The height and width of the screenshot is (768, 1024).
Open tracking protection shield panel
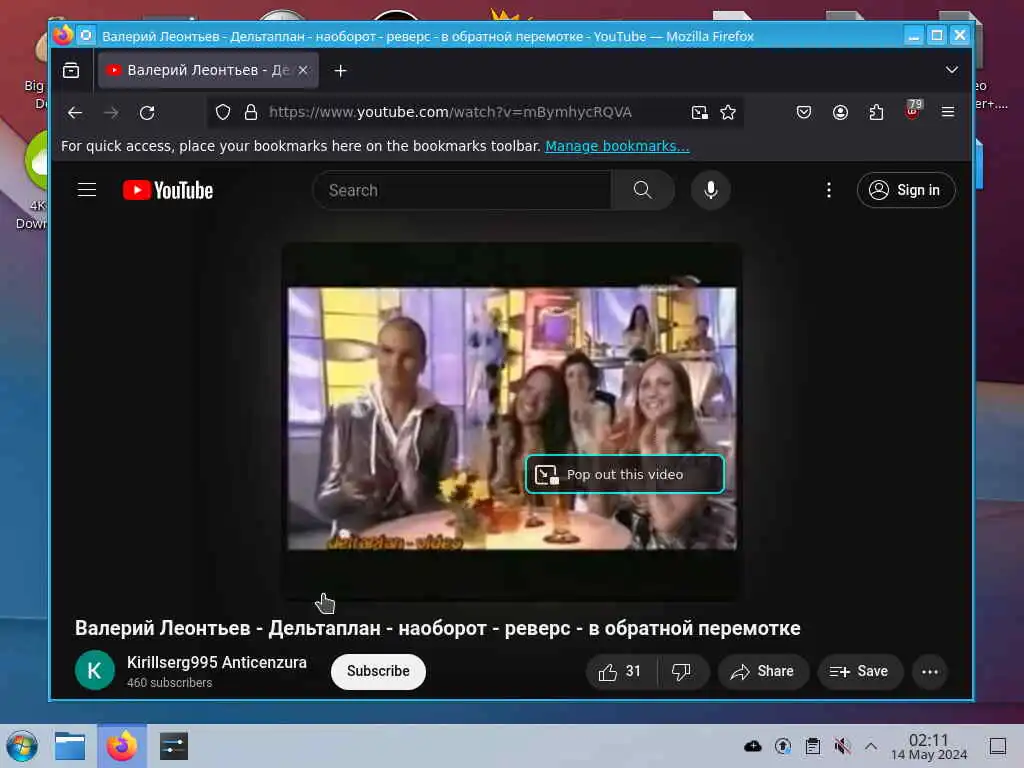tap(223, 112)
